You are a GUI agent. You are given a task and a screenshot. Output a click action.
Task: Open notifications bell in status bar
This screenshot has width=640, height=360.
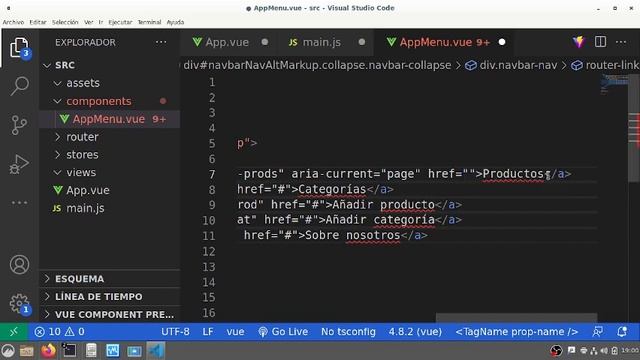tap(622, 331)
